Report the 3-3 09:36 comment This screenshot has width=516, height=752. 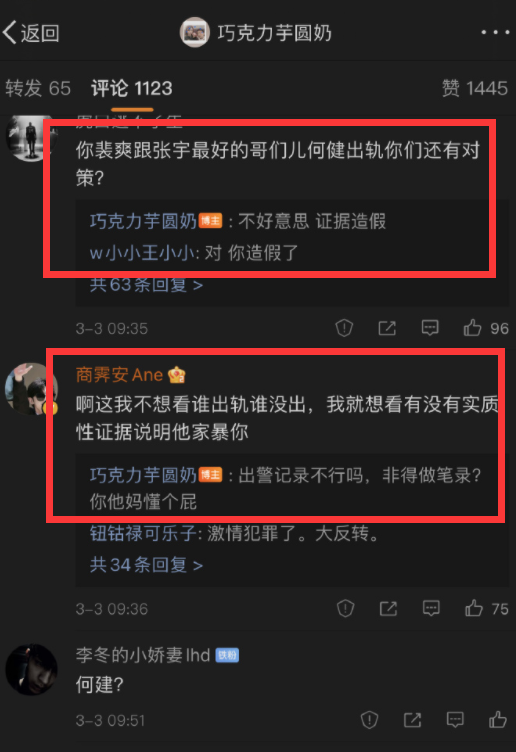[x=345, y=608]
